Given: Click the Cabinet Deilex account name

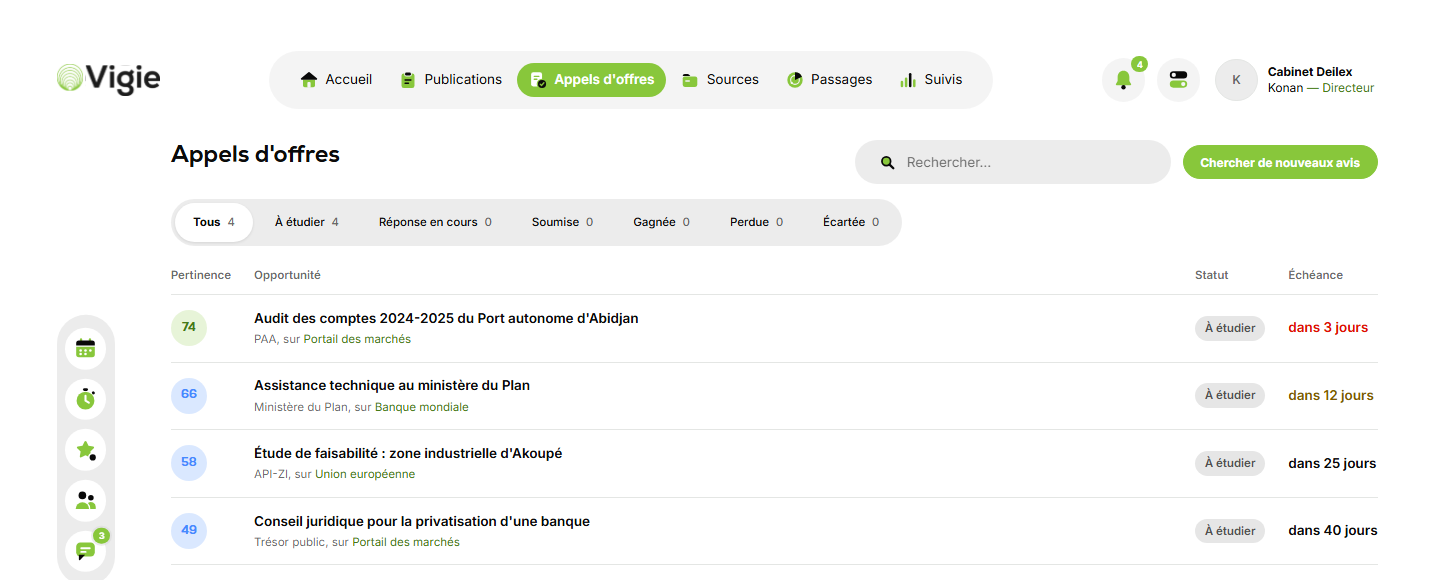Looking at the screenshot, I should click(x=1310, y=72).
